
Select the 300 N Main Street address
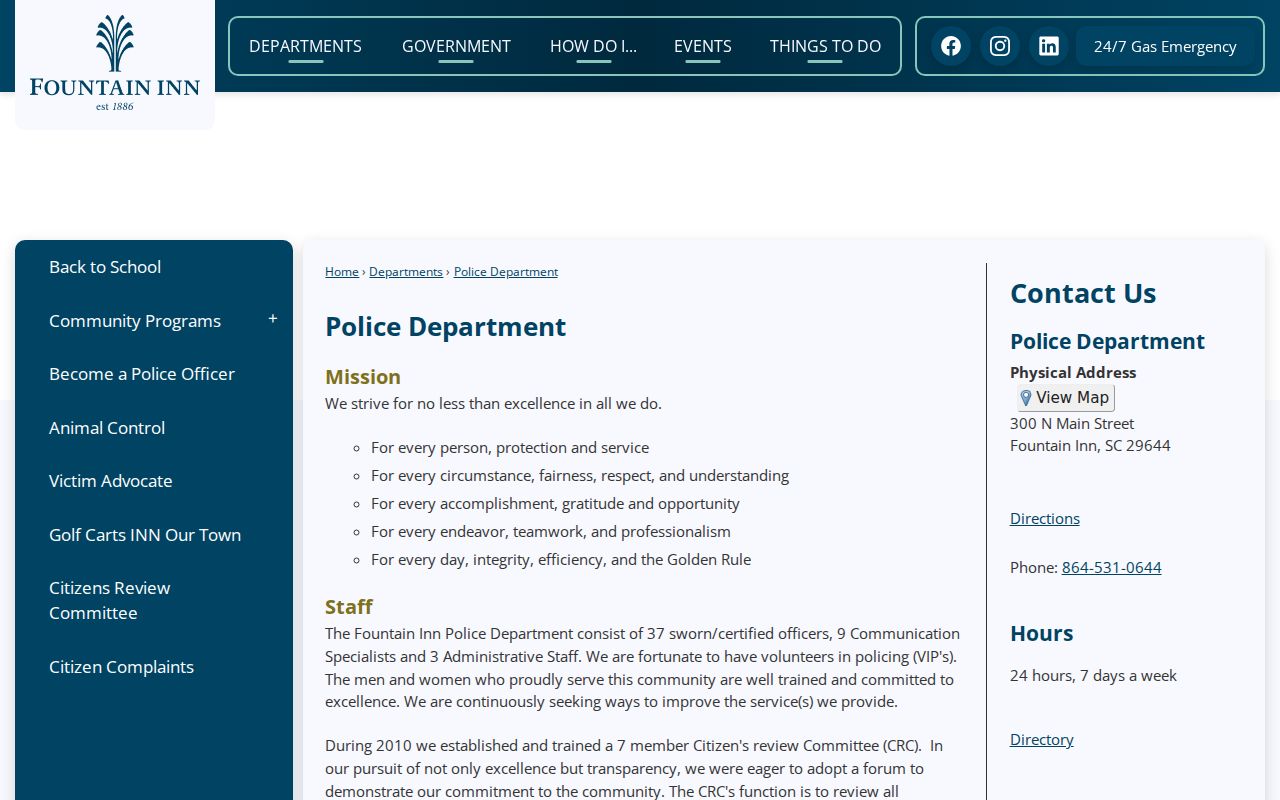1072,424
